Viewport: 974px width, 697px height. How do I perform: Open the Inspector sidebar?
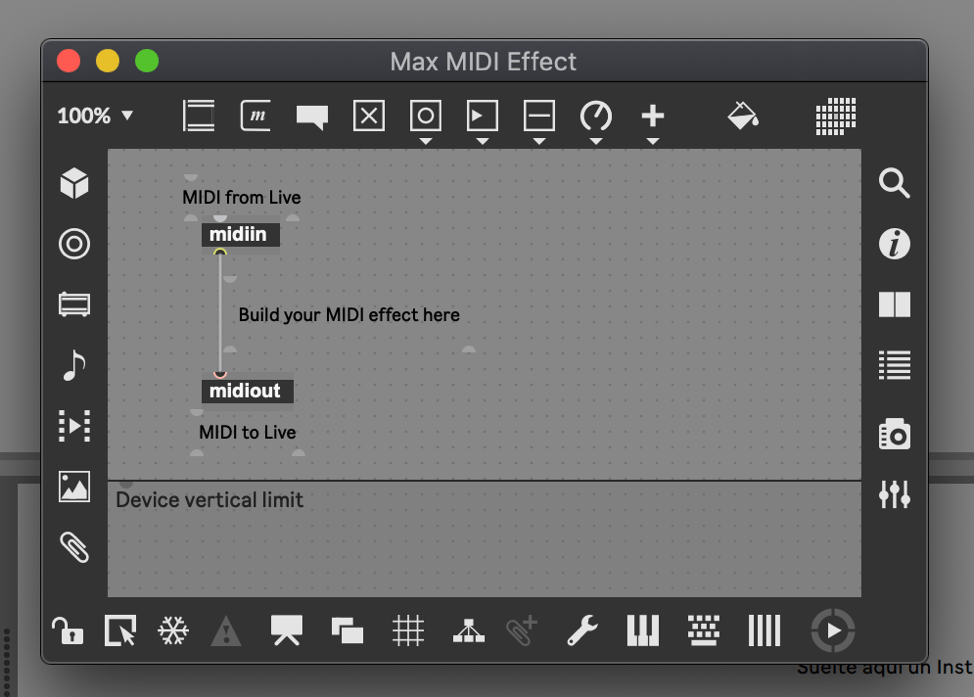point(893,243)
